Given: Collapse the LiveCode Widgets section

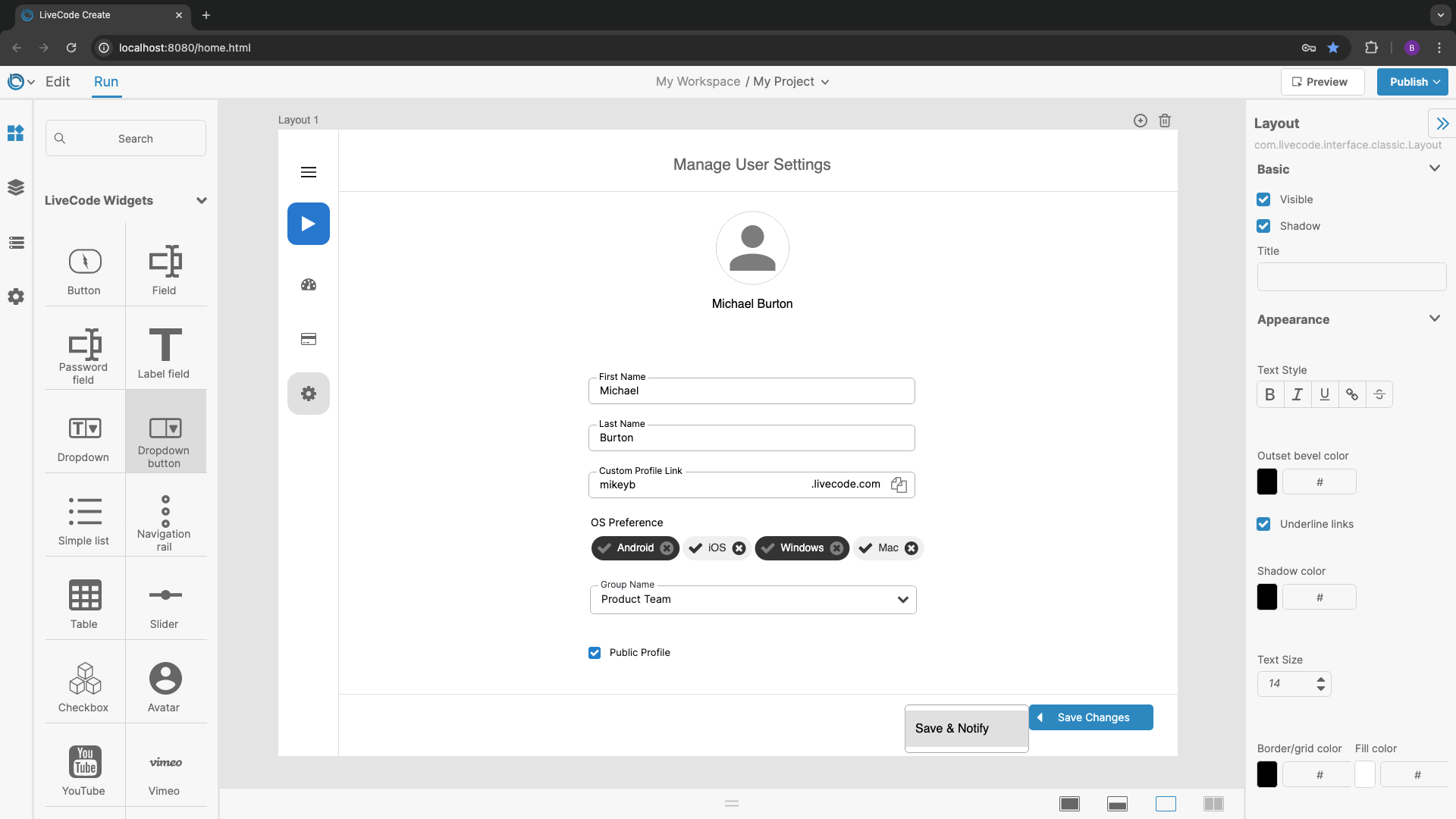Looking at the screenshot, I should 201,201.
